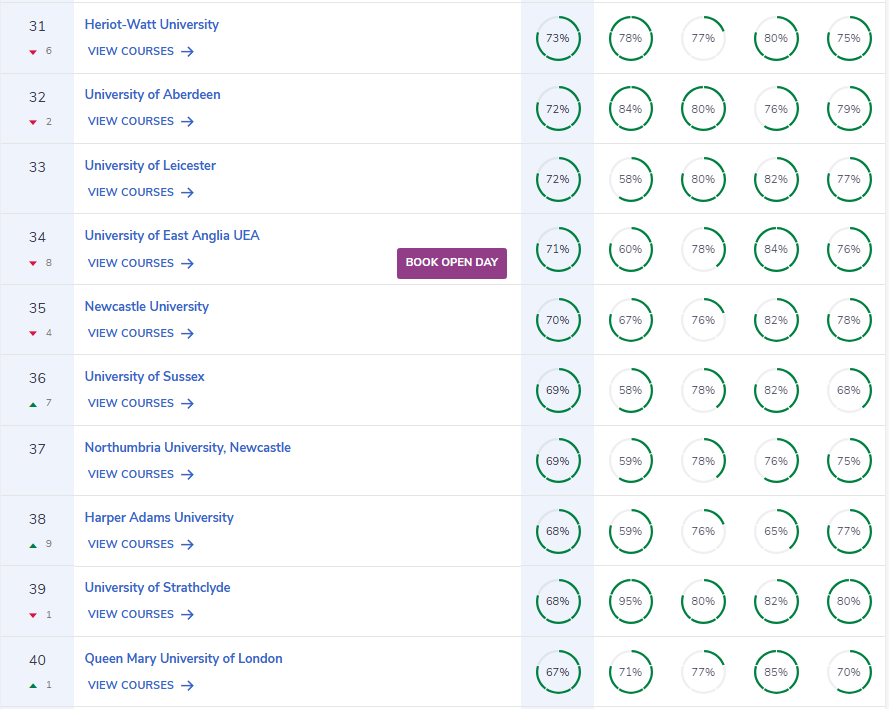The width and height of the screenshot is (889, 709).
Task: Click Harper Adams' 77% score circle
Action: click(x=849, y=531)
